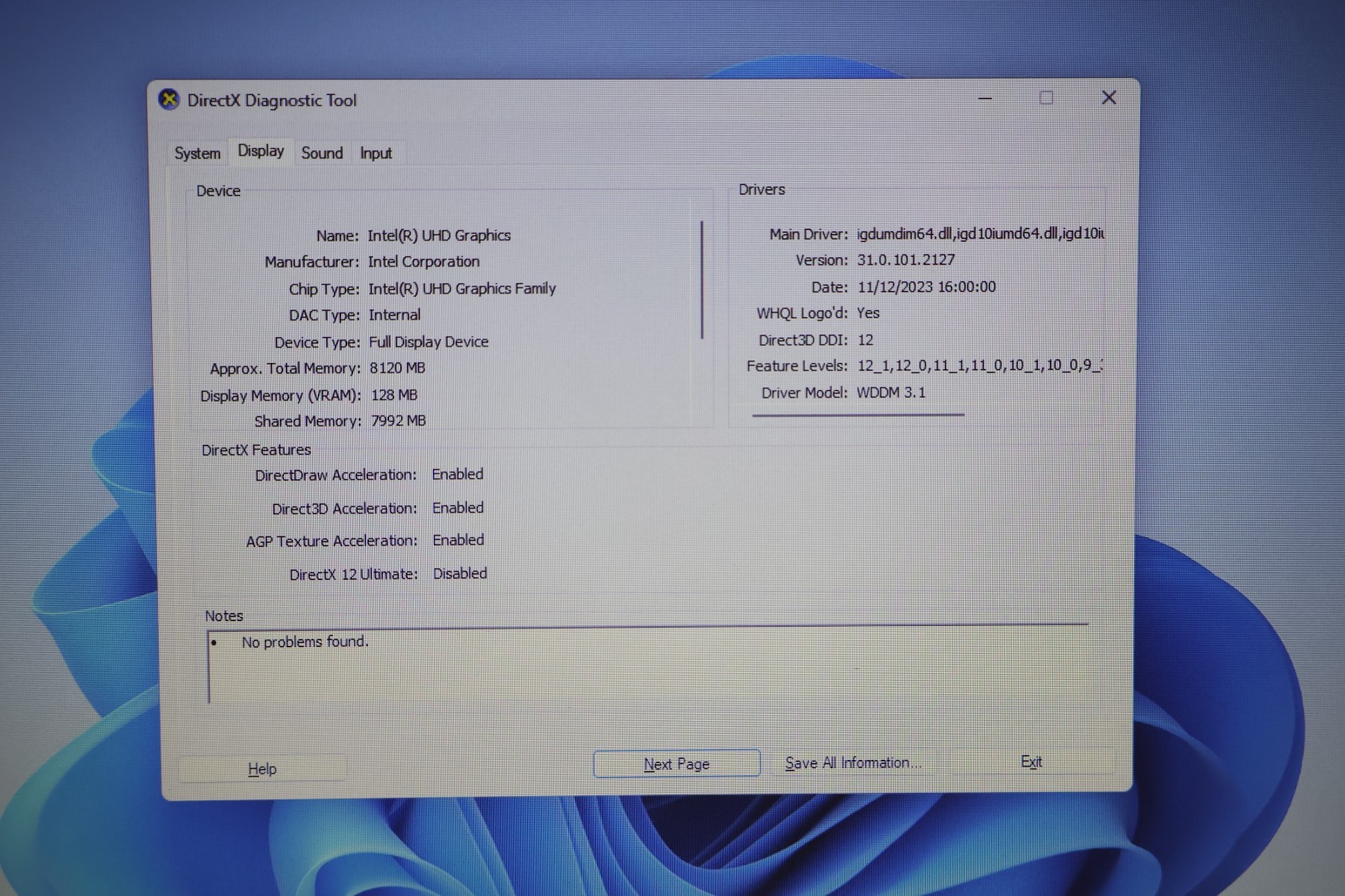Click the 'Full Display Device' value
The height and width of the screenshot is (896, 1345).
[x=429, y=342]
